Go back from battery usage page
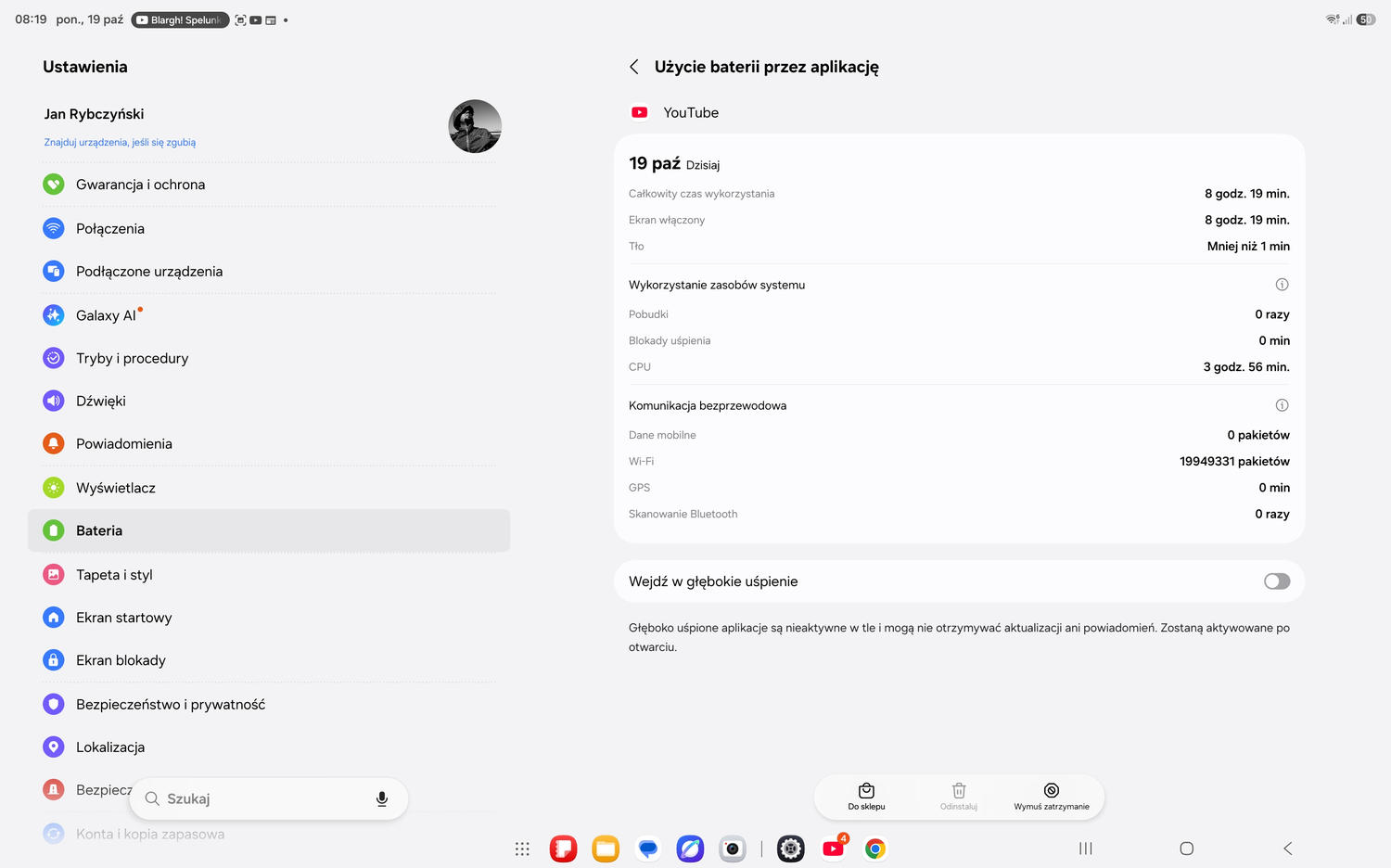This screenshot has height=868, width=1391. tap(634, 67)
